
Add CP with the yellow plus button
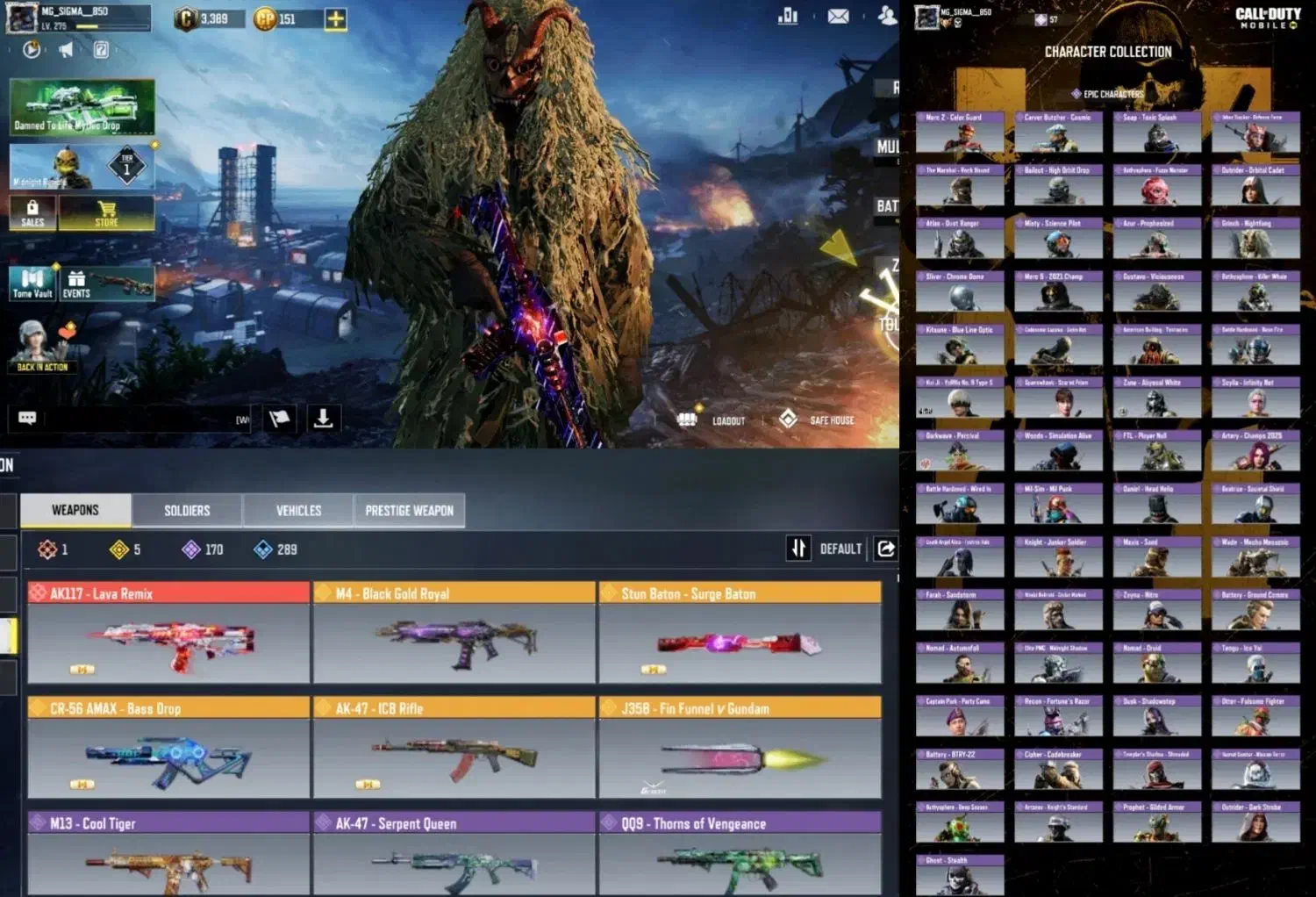(336, 18)
